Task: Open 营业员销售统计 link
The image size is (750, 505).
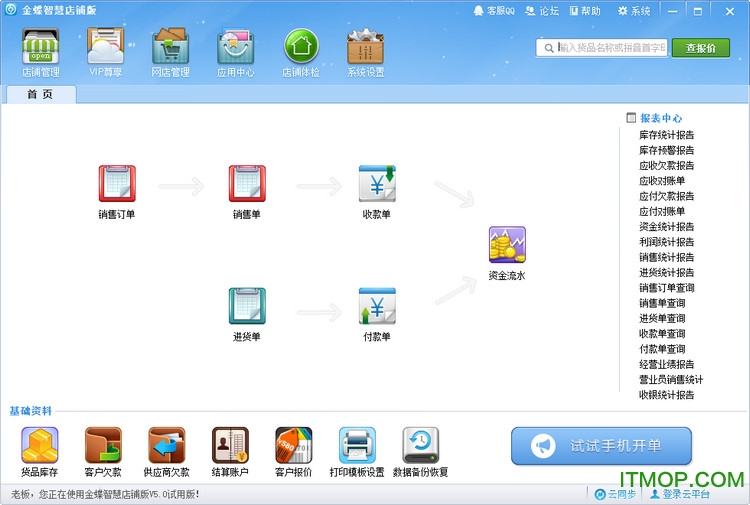Action: [671, 380]
